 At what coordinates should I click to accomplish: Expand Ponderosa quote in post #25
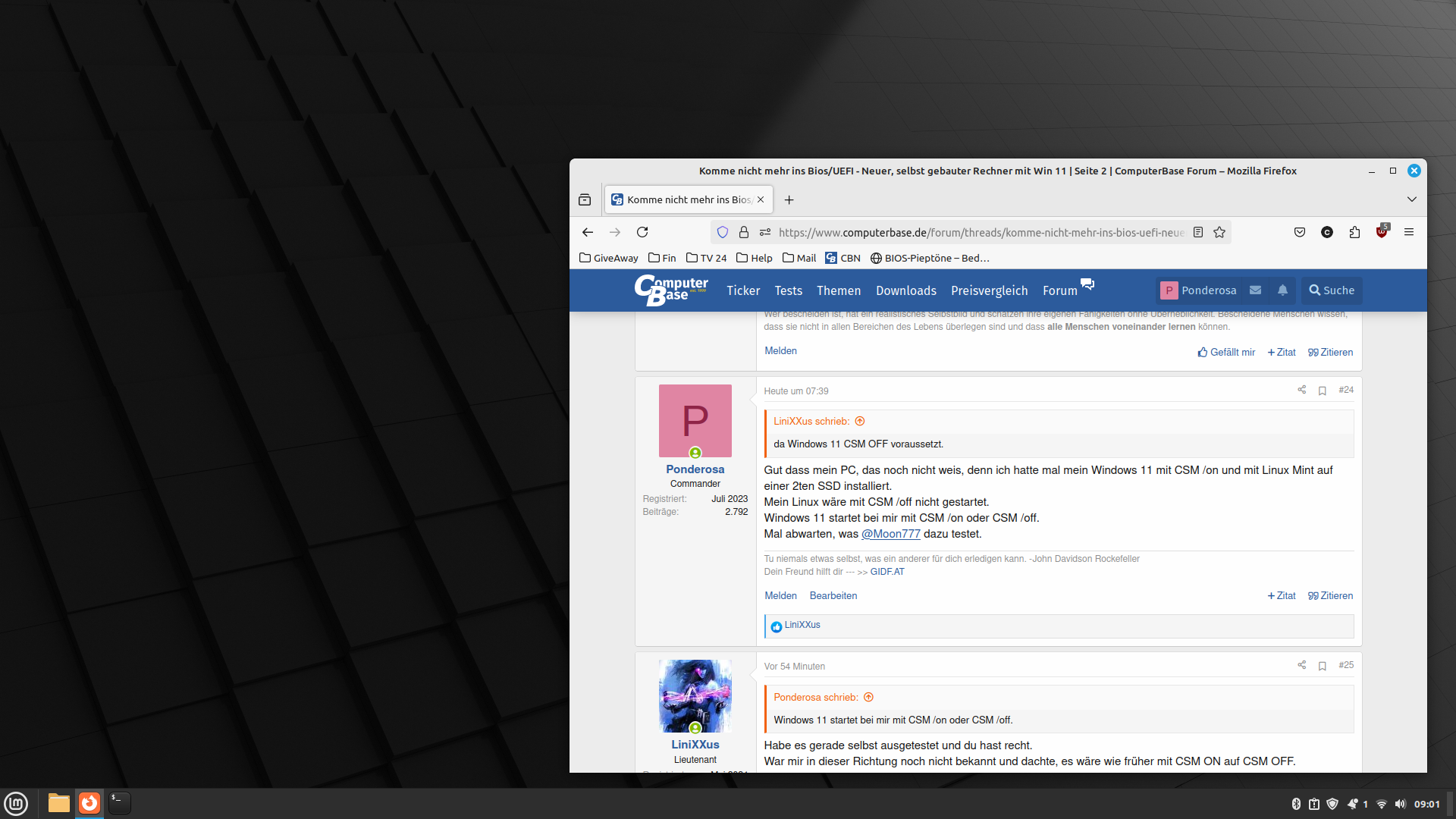coord(869,698)
